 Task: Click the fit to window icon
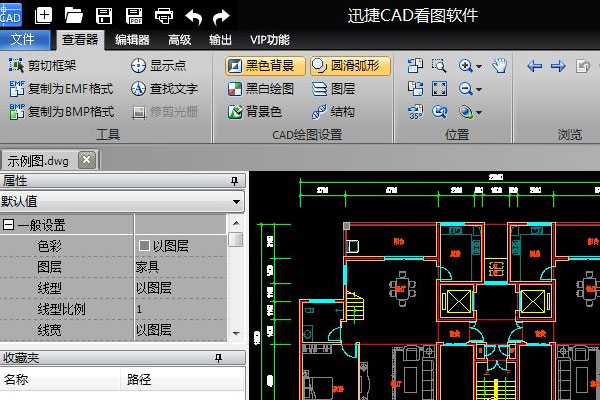[439, 89]
